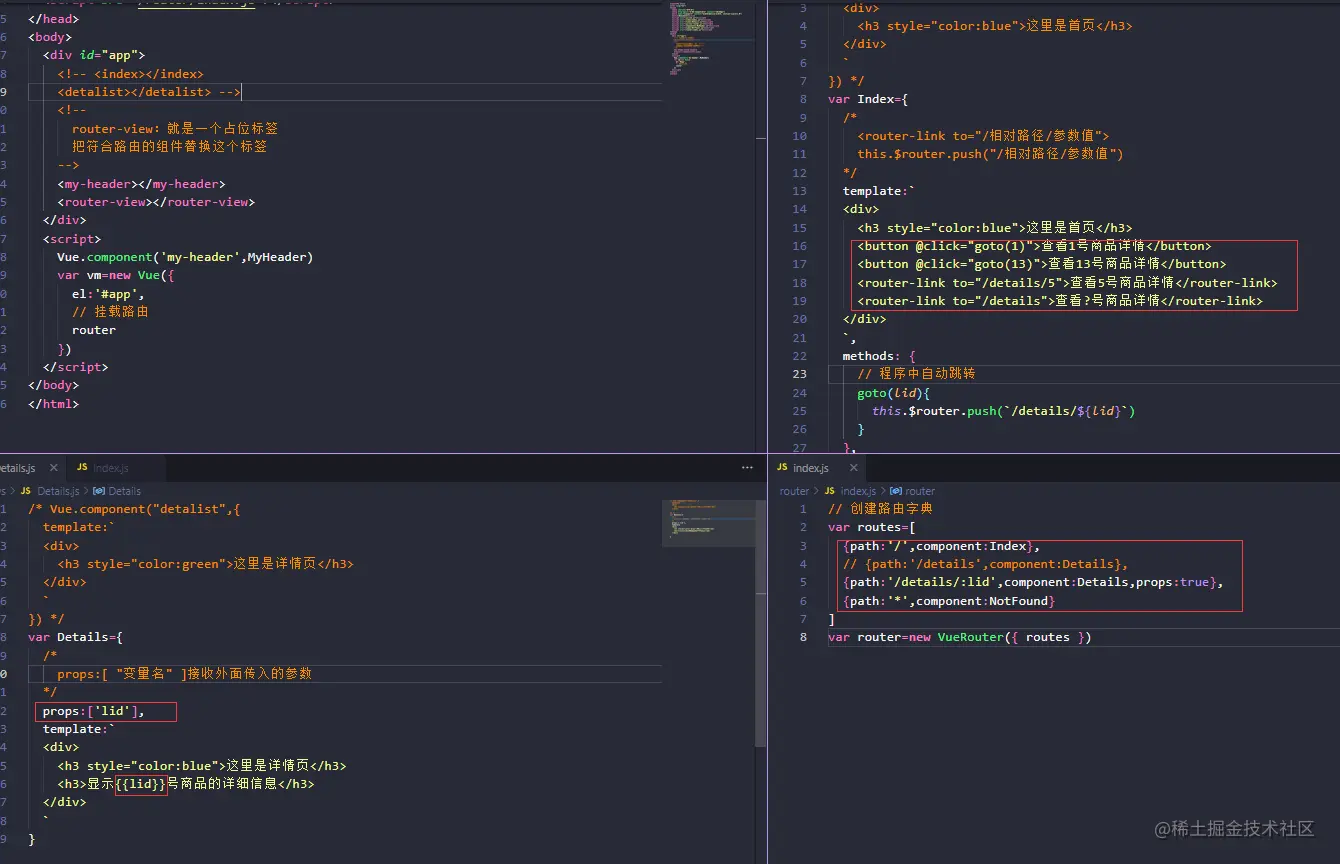Open the Details.js breadcrumb segment
Screen dimensions: 1340x864
tap(58, 491)
